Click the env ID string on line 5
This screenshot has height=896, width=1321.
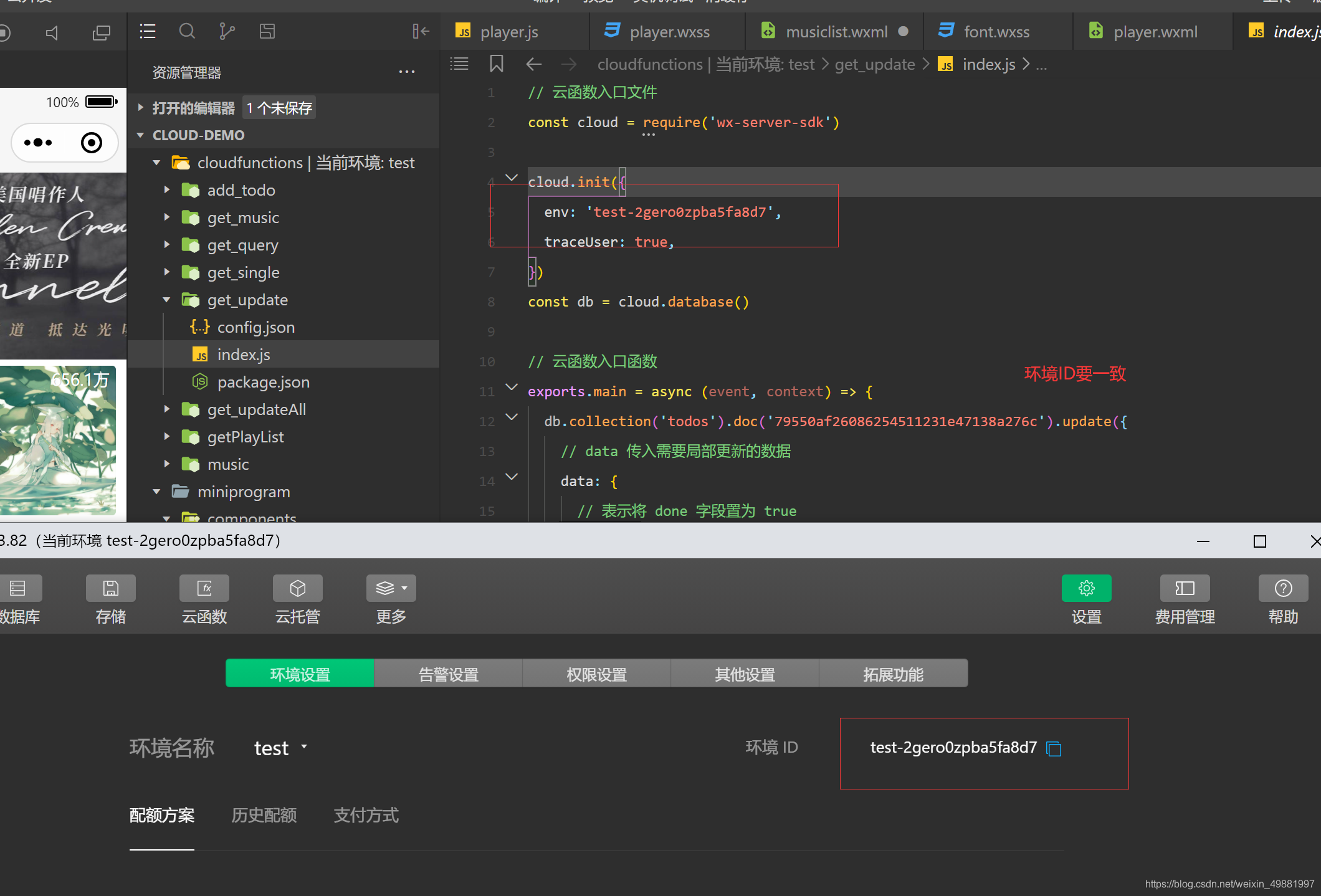(680, 212)
